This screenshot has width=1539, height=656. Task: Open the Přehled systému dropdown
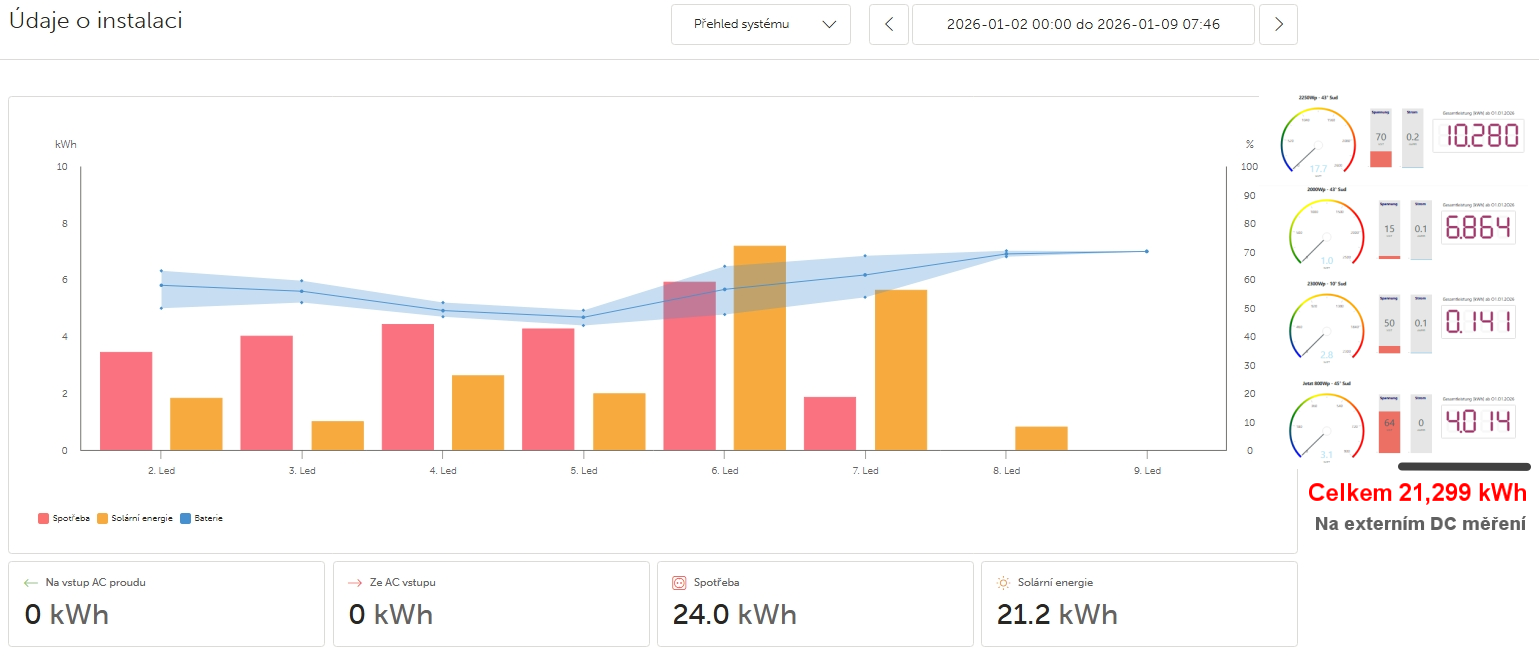point(760,24)
